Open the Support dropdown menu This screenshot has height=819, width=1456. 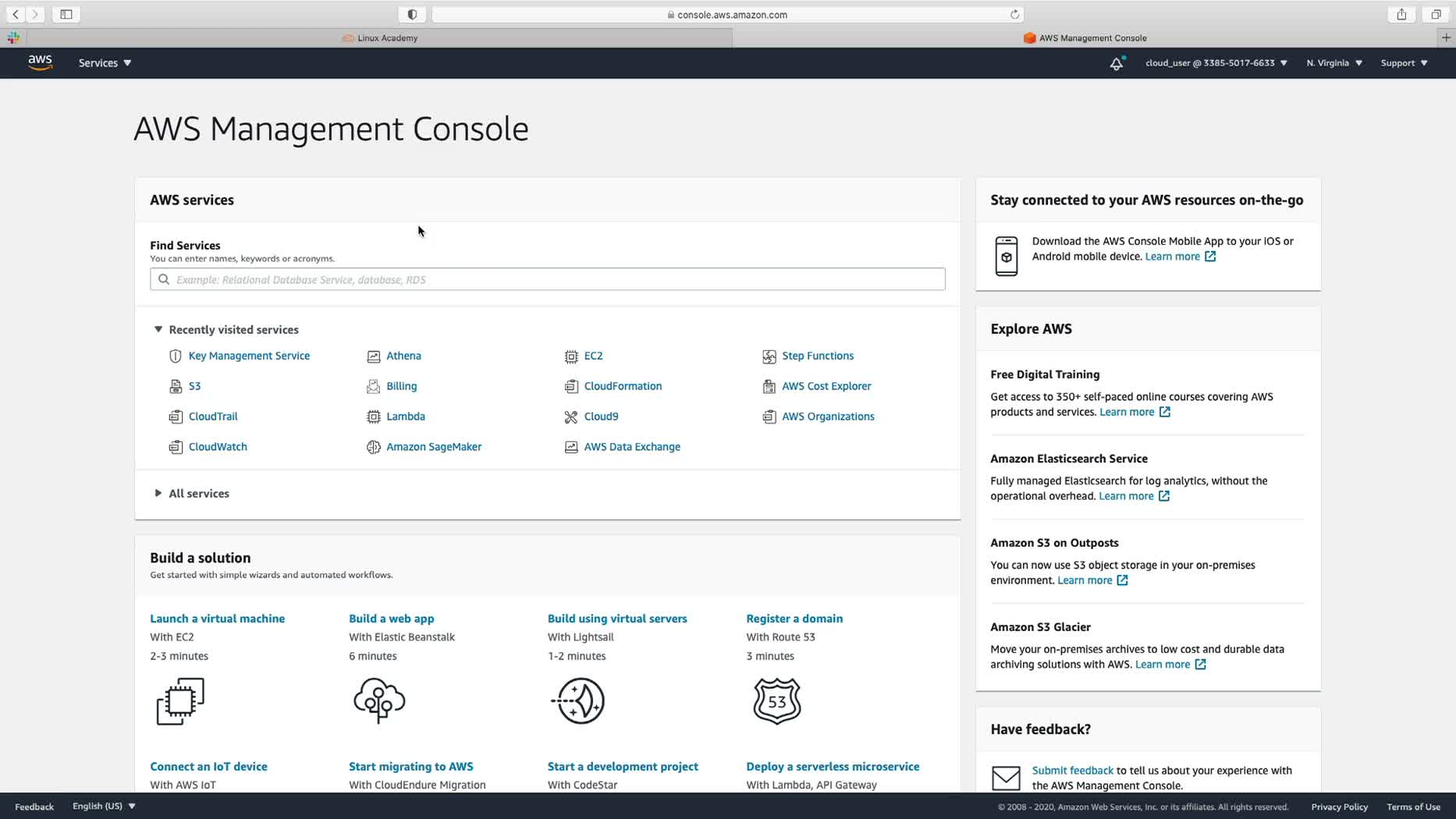tap(1404, 63)
